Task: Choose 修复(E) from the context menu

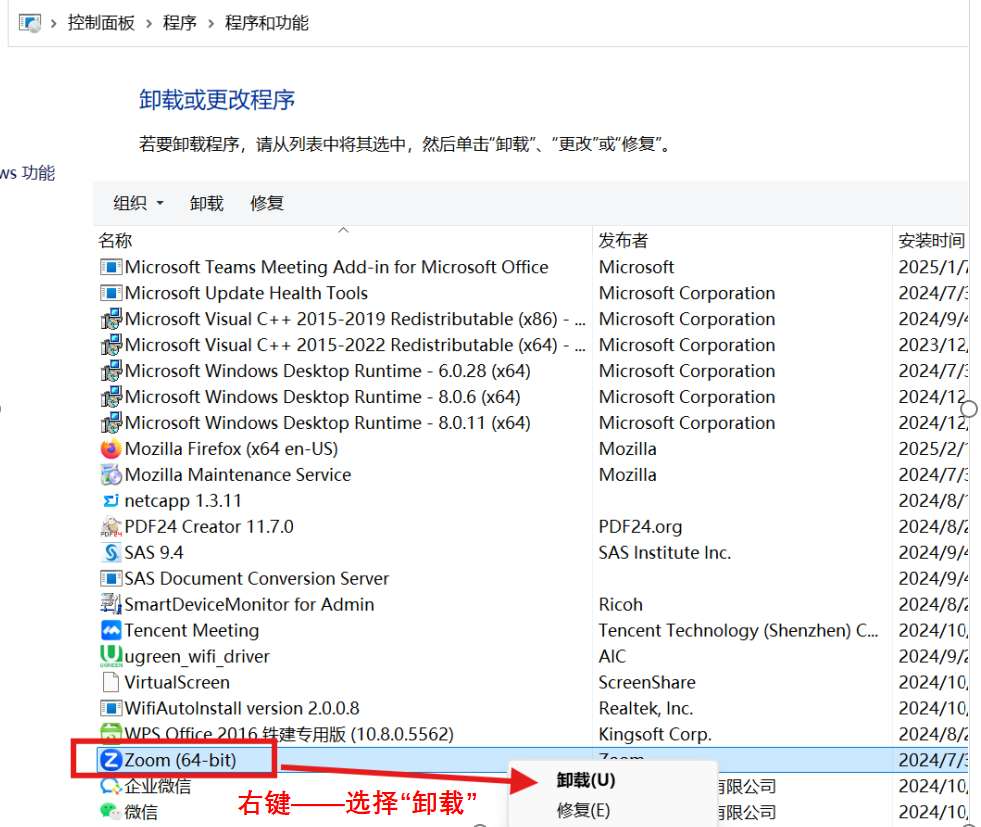Action: pos(583,811)
